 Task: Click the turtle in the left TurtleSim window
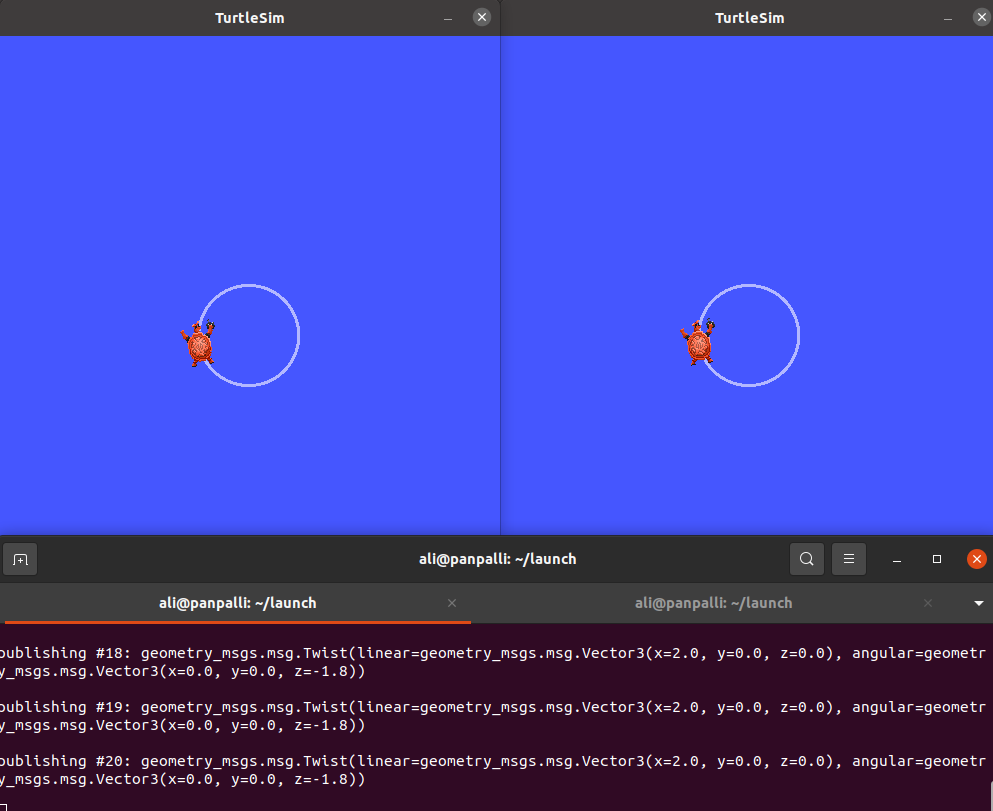point(197,344)
